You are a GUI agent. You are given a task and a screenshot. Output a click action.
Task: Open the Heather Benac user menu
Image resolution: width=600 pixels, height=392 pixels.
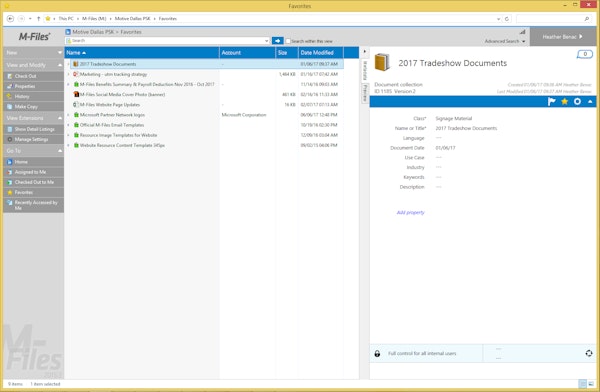coord(562,37)
